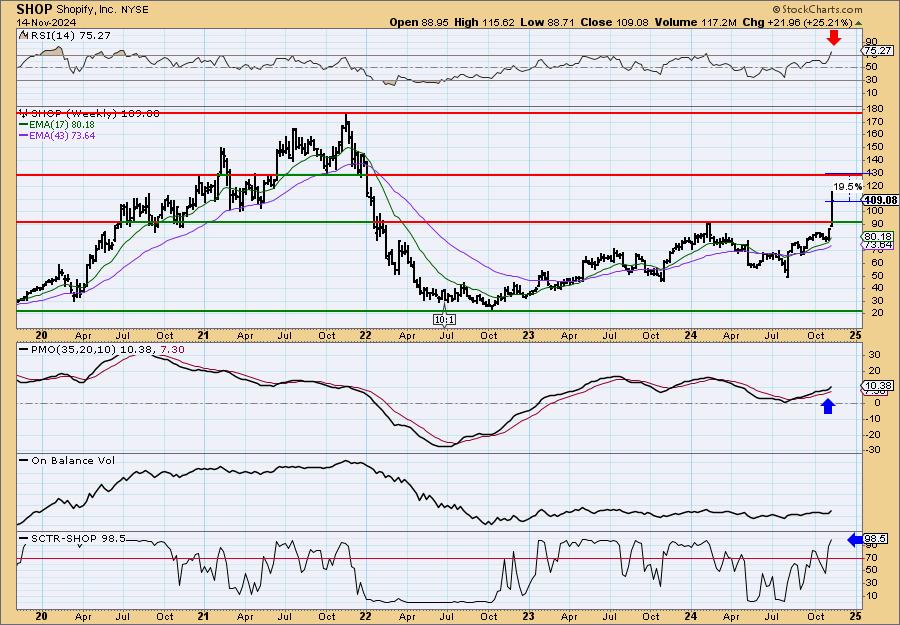Click the -10 PMO axis label
Screen dimensions: 900x625
coord(872,418)
